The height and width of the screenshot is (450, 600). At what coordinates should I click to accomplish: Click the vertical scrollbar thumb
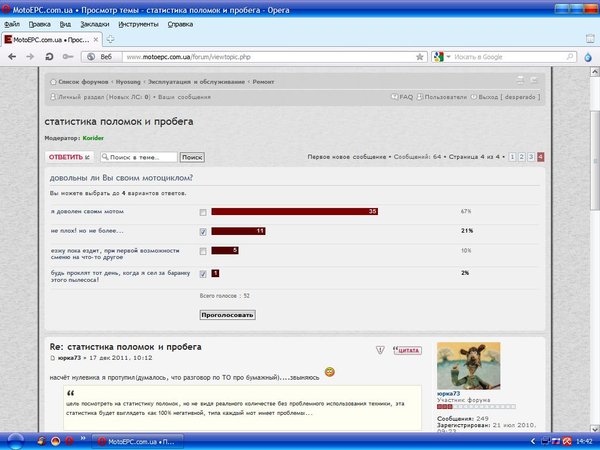click(x=595, y=161)
